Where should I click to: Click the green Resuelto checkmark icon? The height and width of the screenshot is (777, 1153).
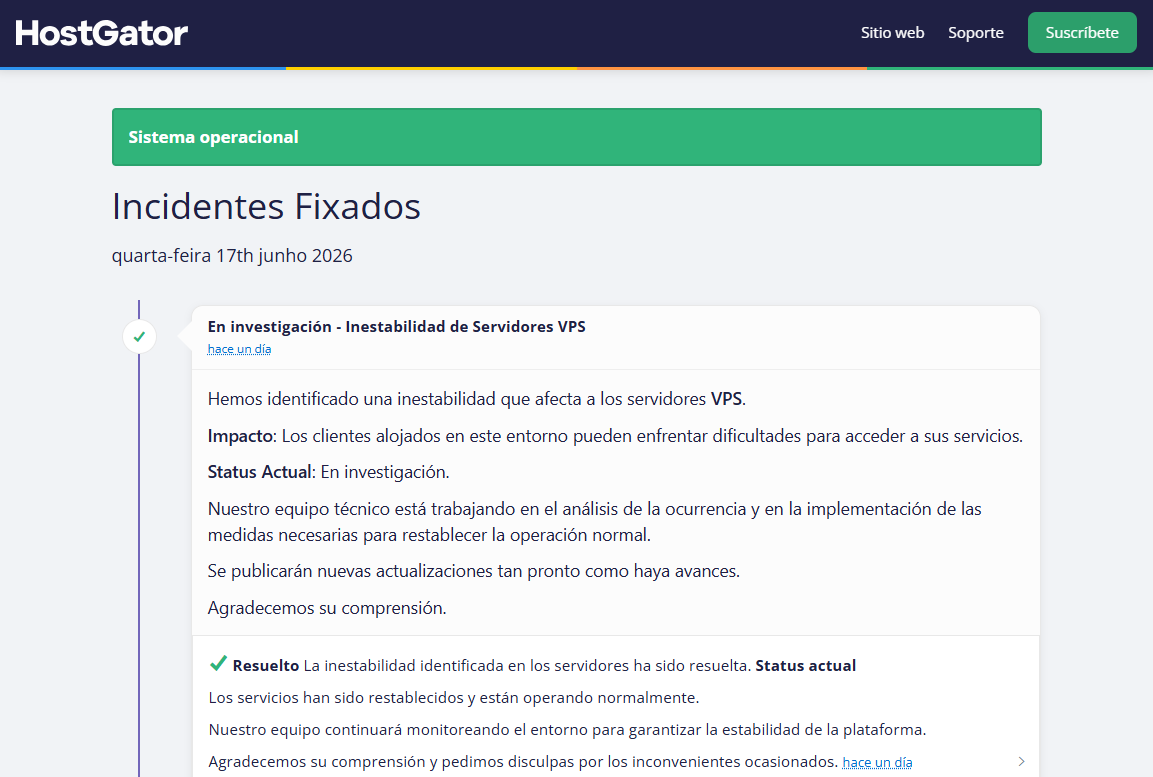click(x=218, y=663)
